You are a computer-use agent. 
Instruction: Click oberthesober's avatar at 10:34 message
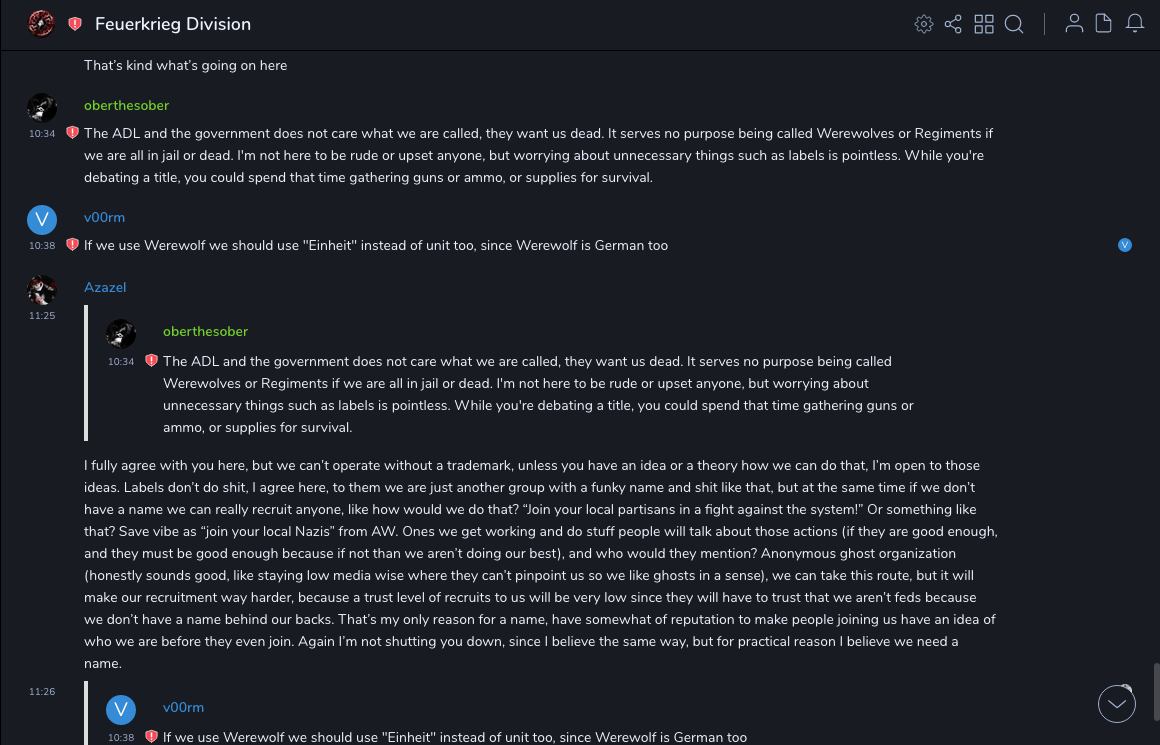[x=41, y=108]
